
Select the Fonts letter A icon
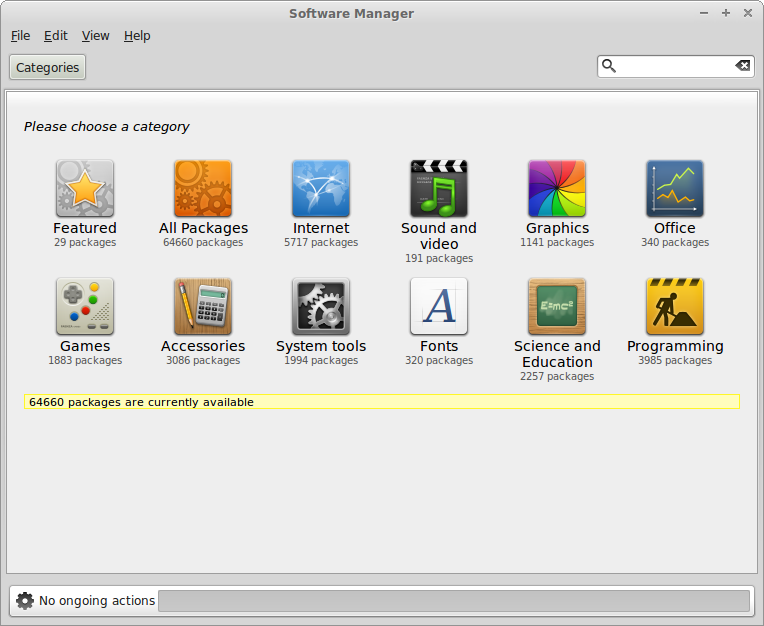click(439, 306)
